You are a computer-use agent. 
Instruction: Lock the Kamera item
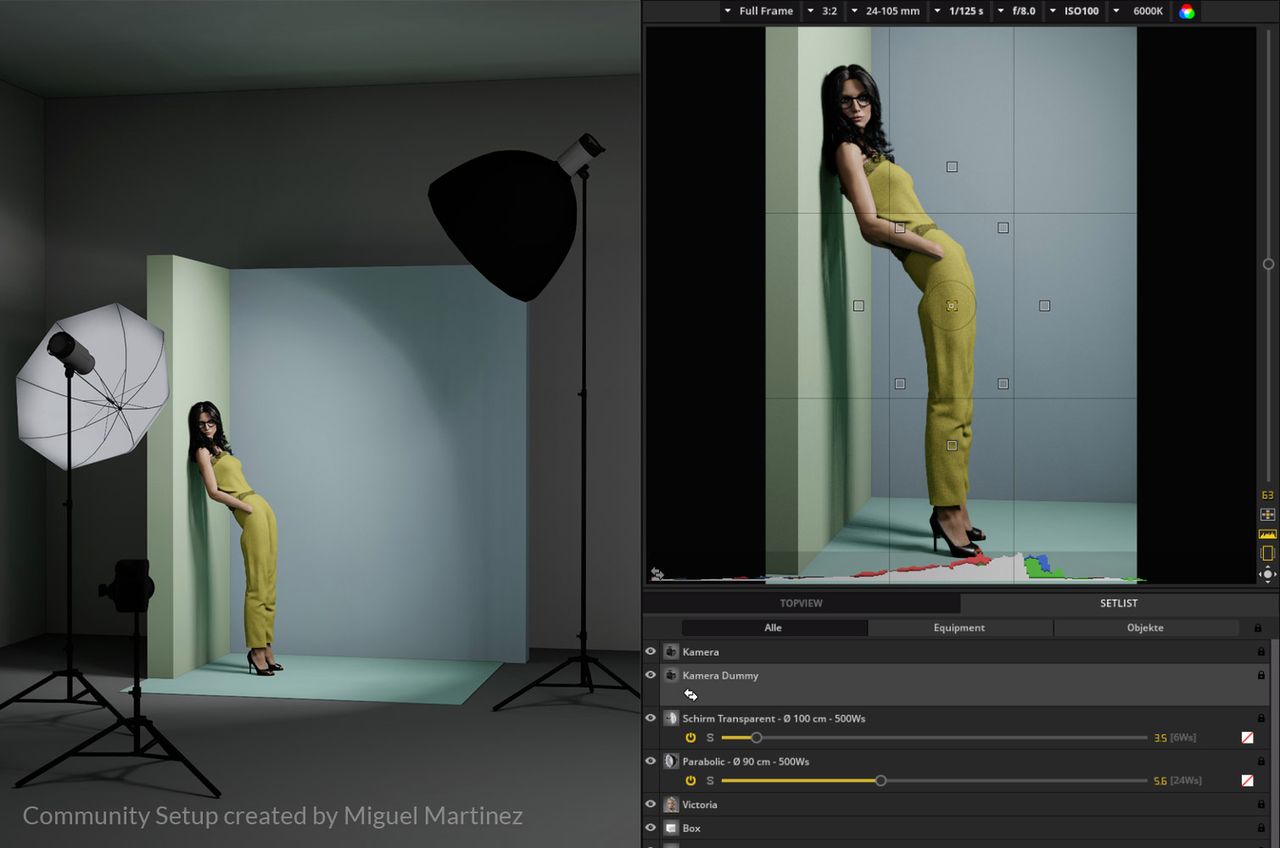point(1261,652)
